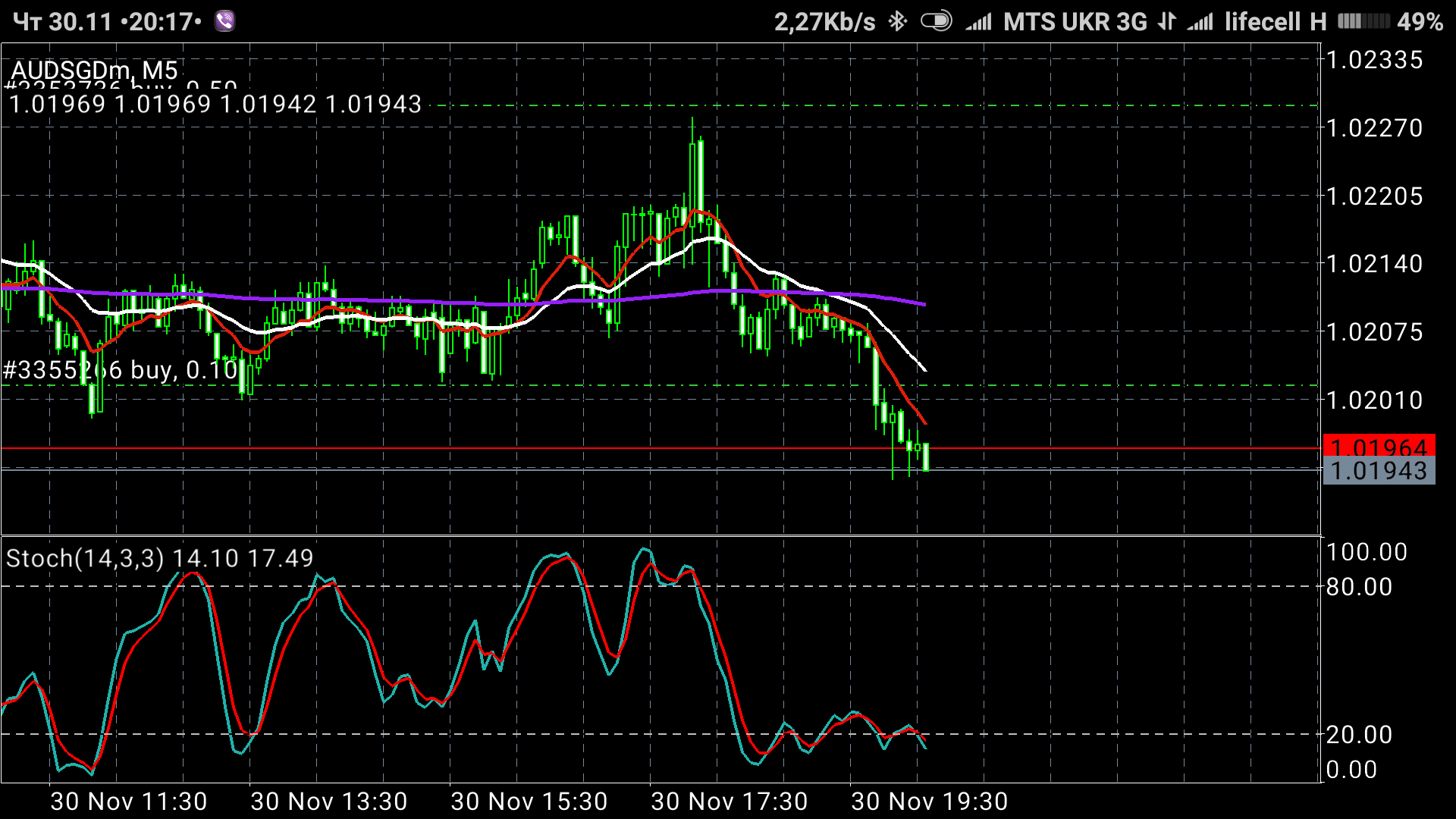Tap the red 1.01964 price level tag
Viewport: 1456px width, 819px height.
1379,447
